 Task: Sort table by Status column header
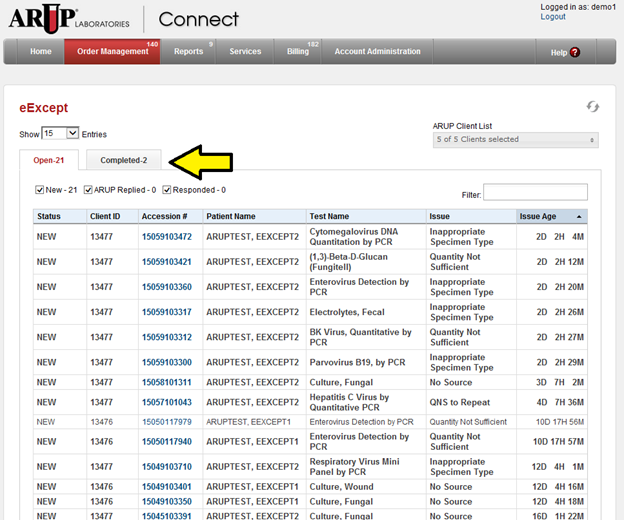[60, 216]
